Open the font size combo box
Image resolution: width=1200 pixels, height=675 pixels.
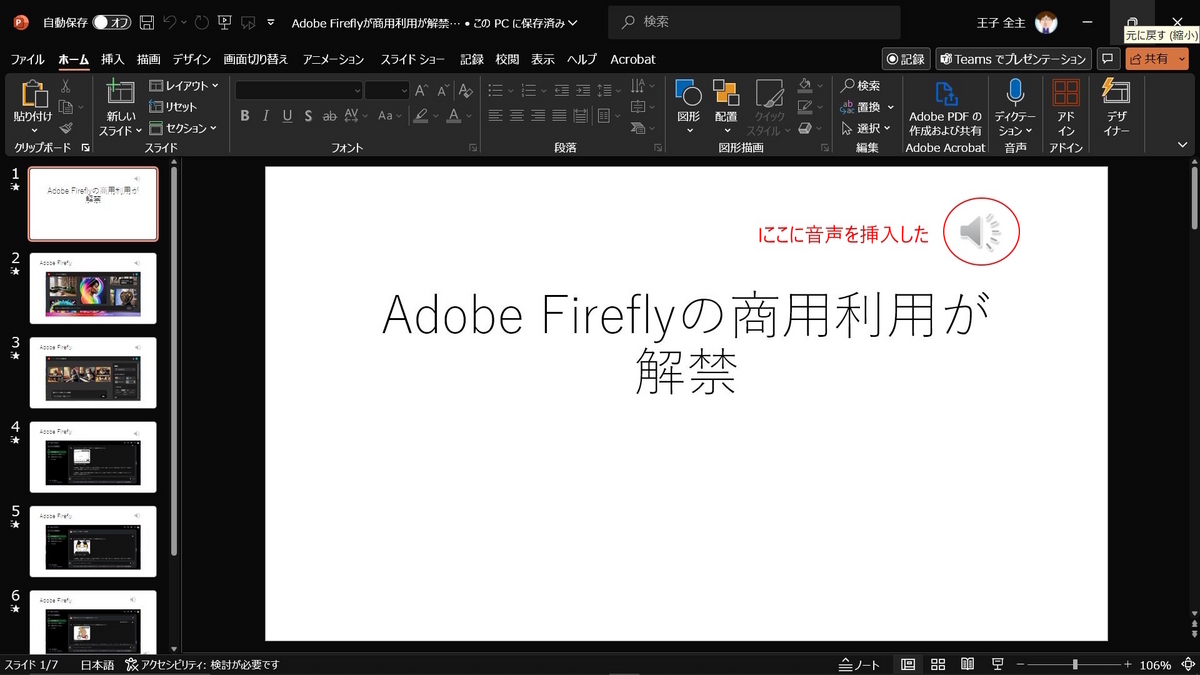point(387,90)
